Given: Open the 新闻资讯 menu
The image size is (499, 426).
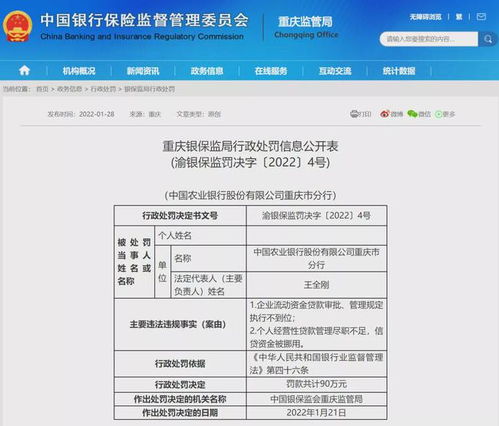Looking at the screenshot, I should point(143,71).
